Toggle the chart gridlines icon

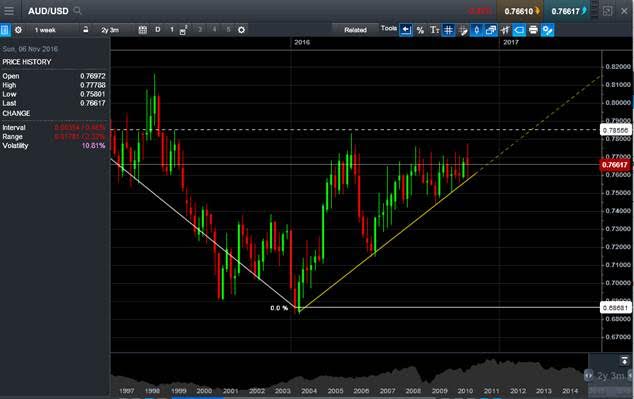pyautogui.click(x=448, y=30)
